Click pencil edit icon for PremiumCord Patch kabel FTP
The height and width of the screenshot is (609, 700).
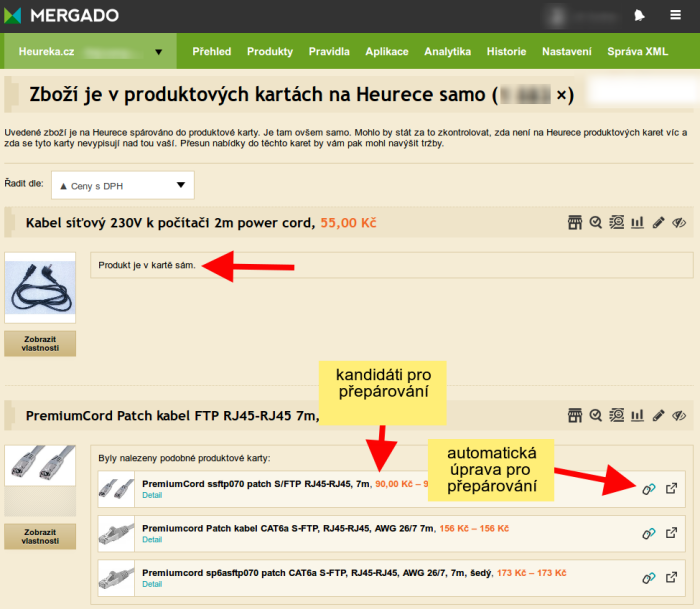tap(658, 416)
